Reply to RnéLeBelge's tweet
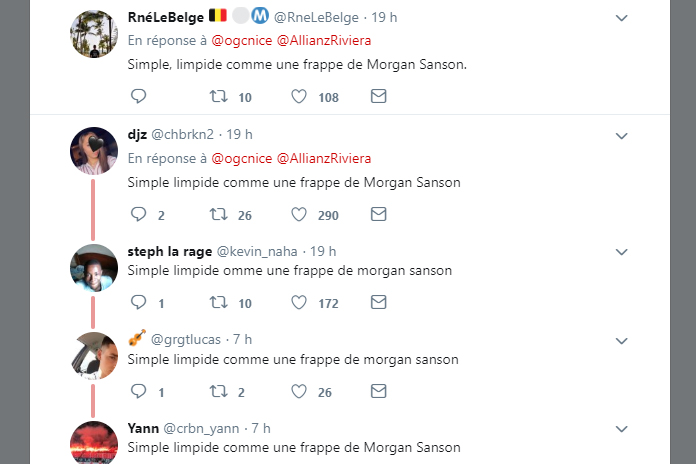 (138, 96)
